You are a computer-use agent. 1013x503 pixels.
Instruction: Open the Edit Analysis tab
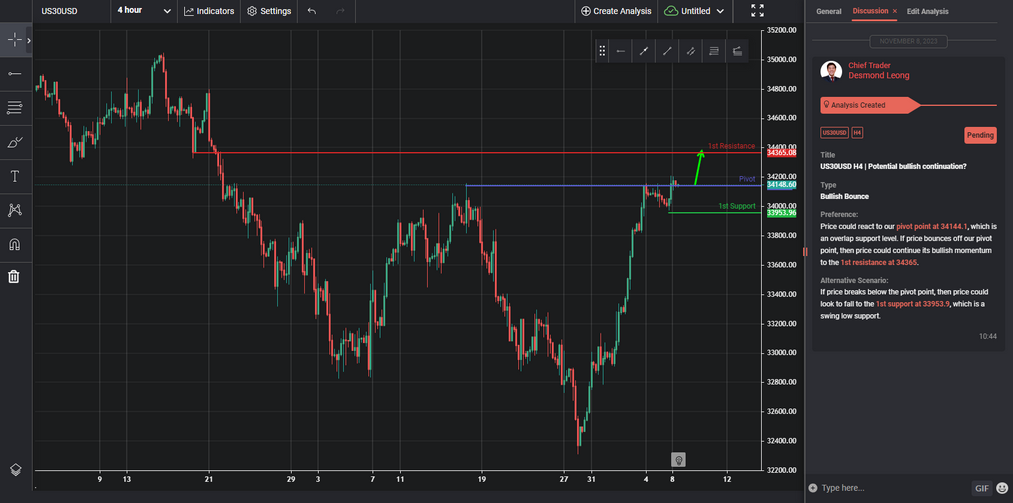click(927, 12)
